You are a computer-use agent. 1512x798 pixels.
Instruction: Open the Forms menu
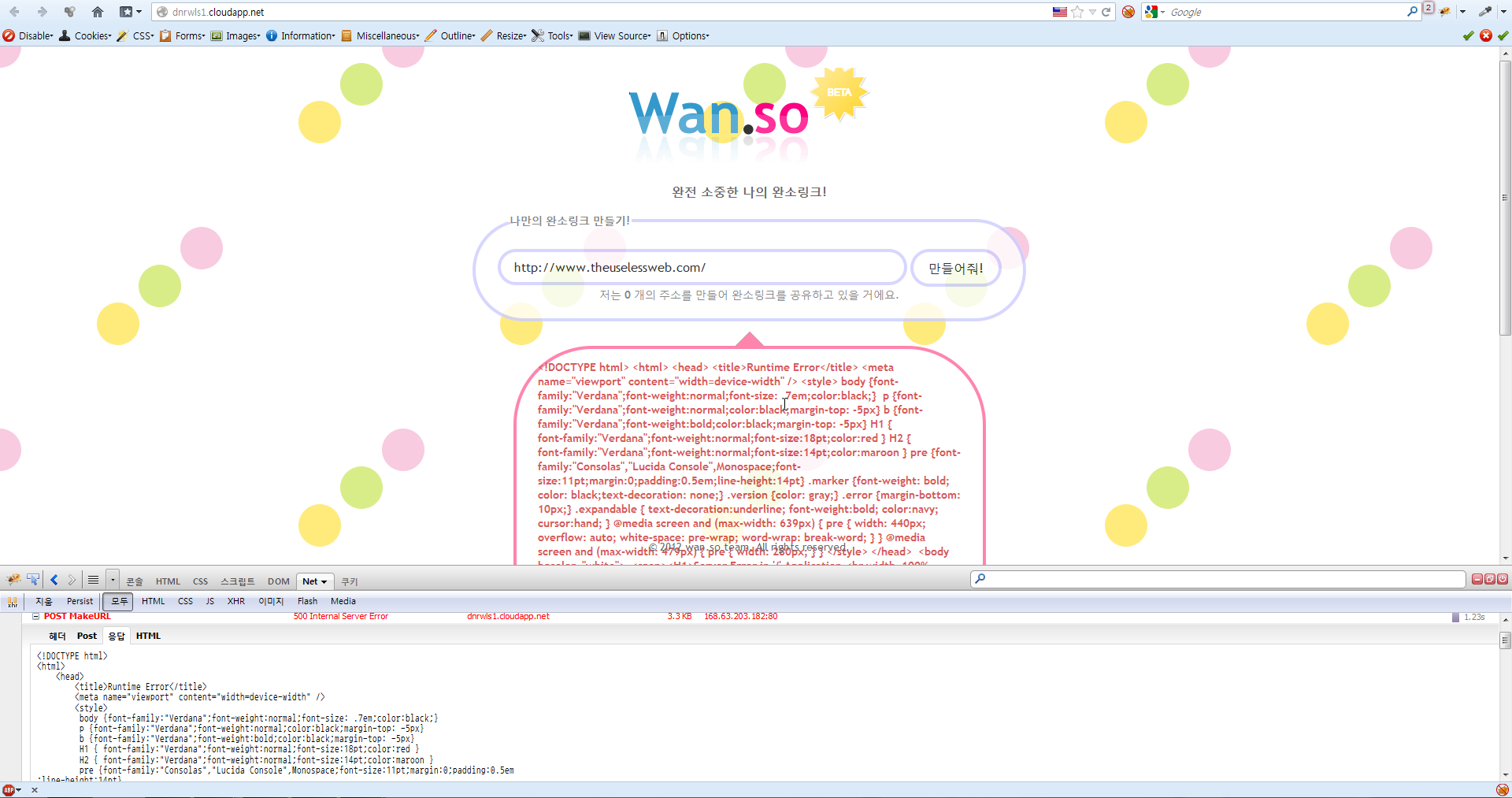pyautogui.click(x=182, y=35)
